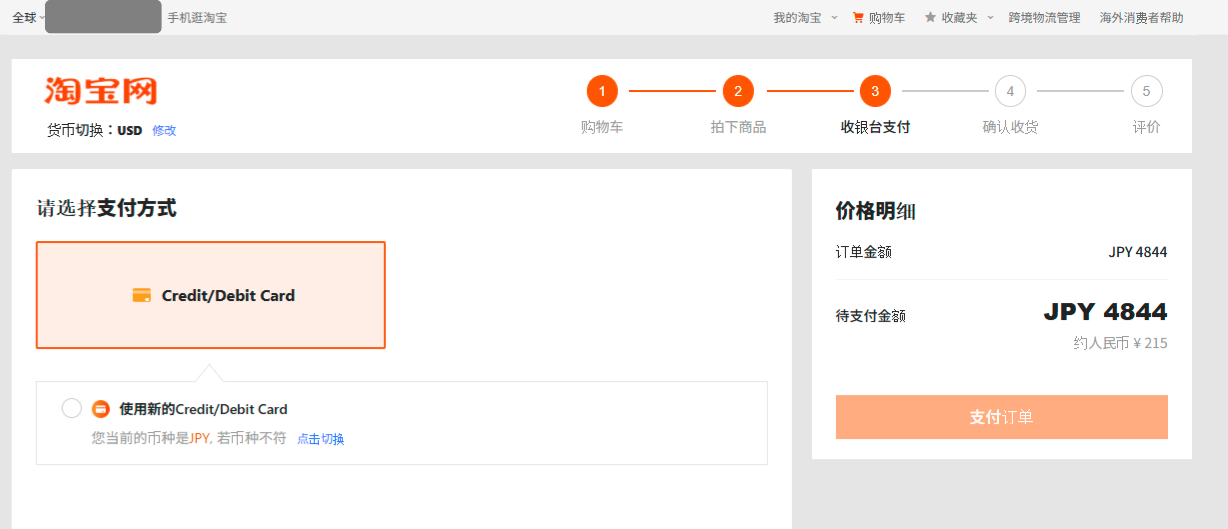Click the 支付订单 button
This screenshot has width=1228, height=529.
pyautogui.click(x=1001, y=417)
